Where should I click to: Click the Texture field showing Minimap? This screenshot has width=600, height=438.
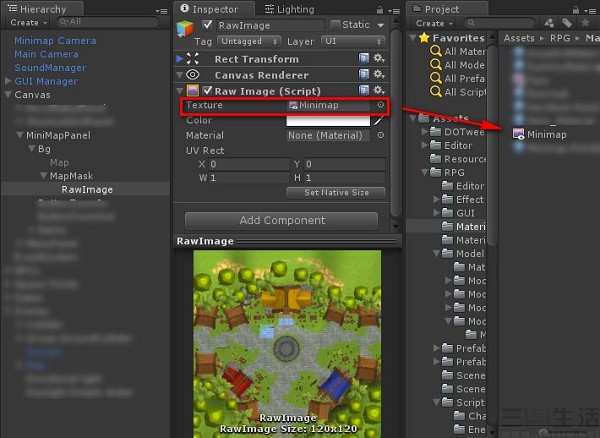pos(328,105)
